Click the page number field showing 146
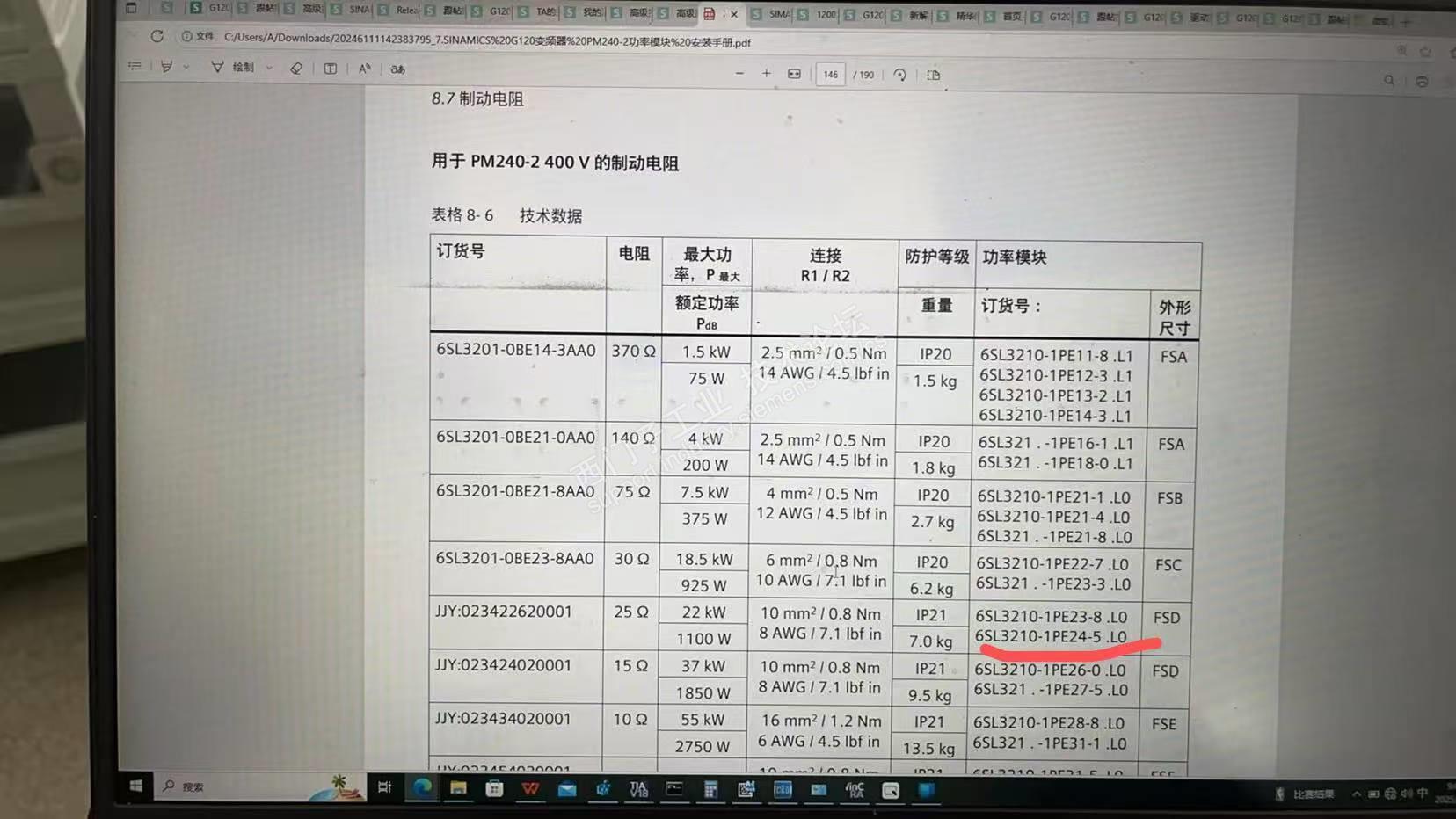This screenshot has width=1456, height=819. point(831,75)
